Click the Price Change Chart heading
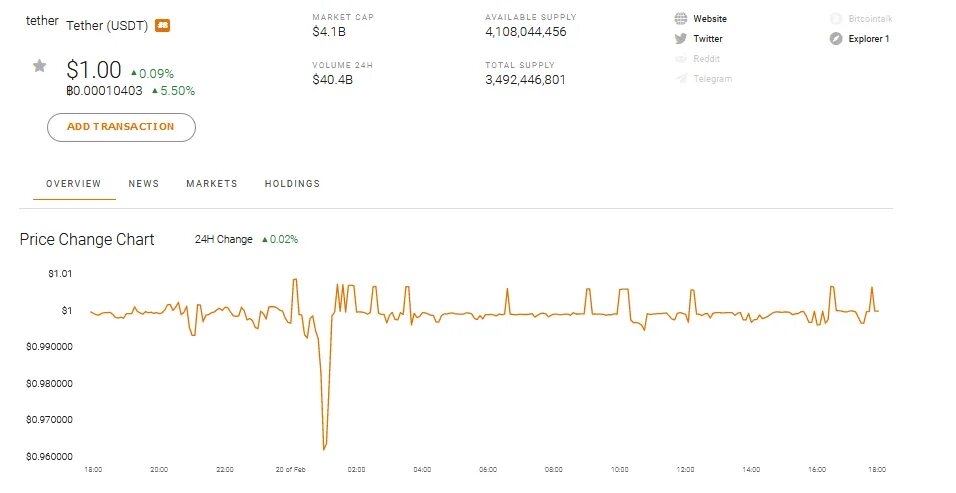956x493 pixels. [87, 239]
